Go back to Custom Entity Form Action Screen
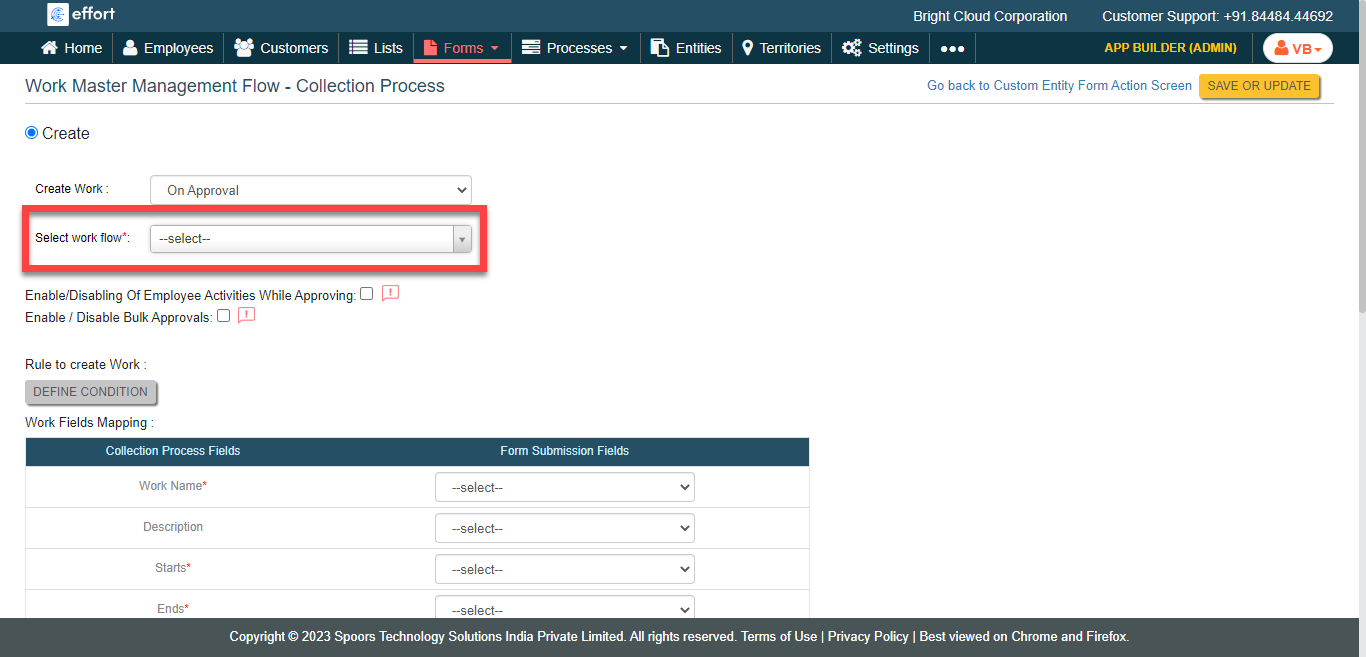Viewport: 1366px width, 657px height. pos(1059,86)
